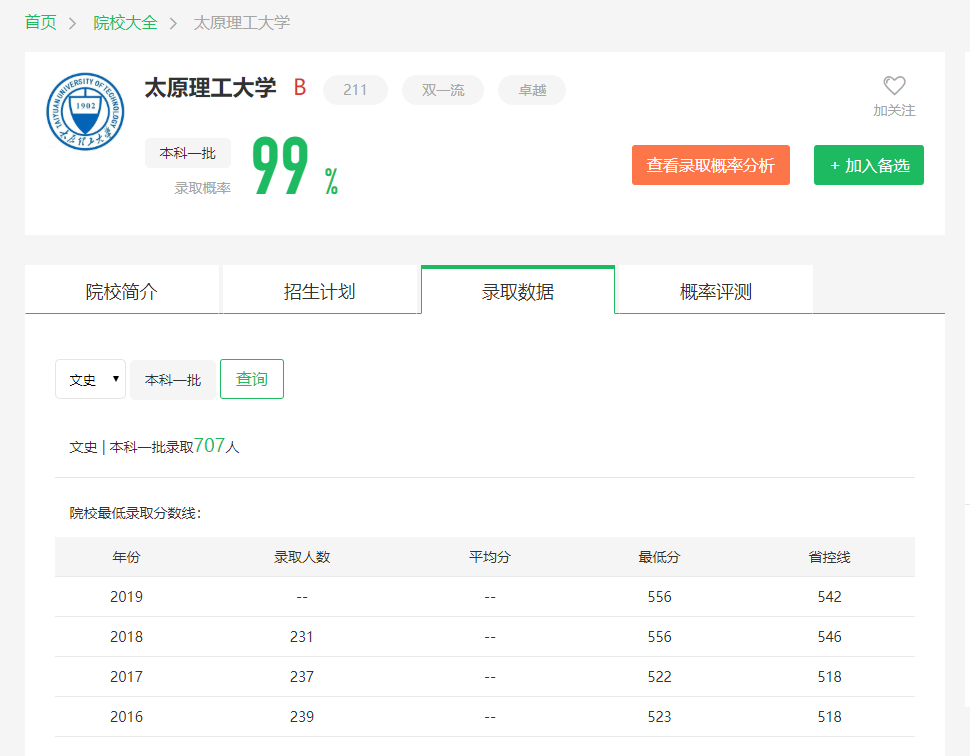Click the 最低分 column header
Image resolution: width=970 pixels, height=756 pixels.
659,557
